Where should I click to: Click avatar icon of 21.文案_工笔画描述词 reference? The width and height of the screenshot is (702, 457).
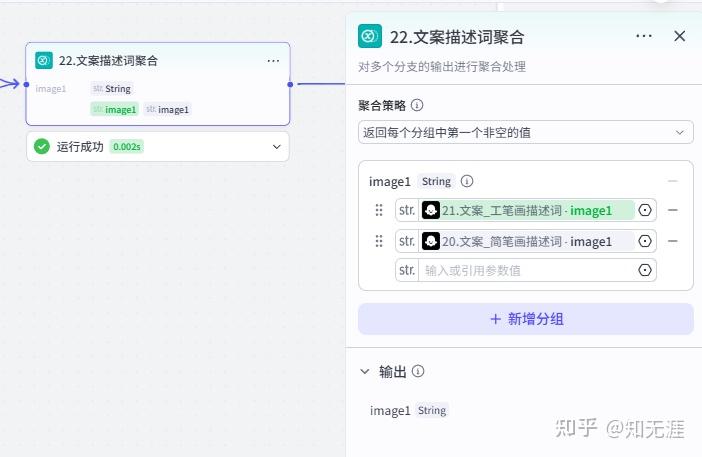tap(431, 210)
